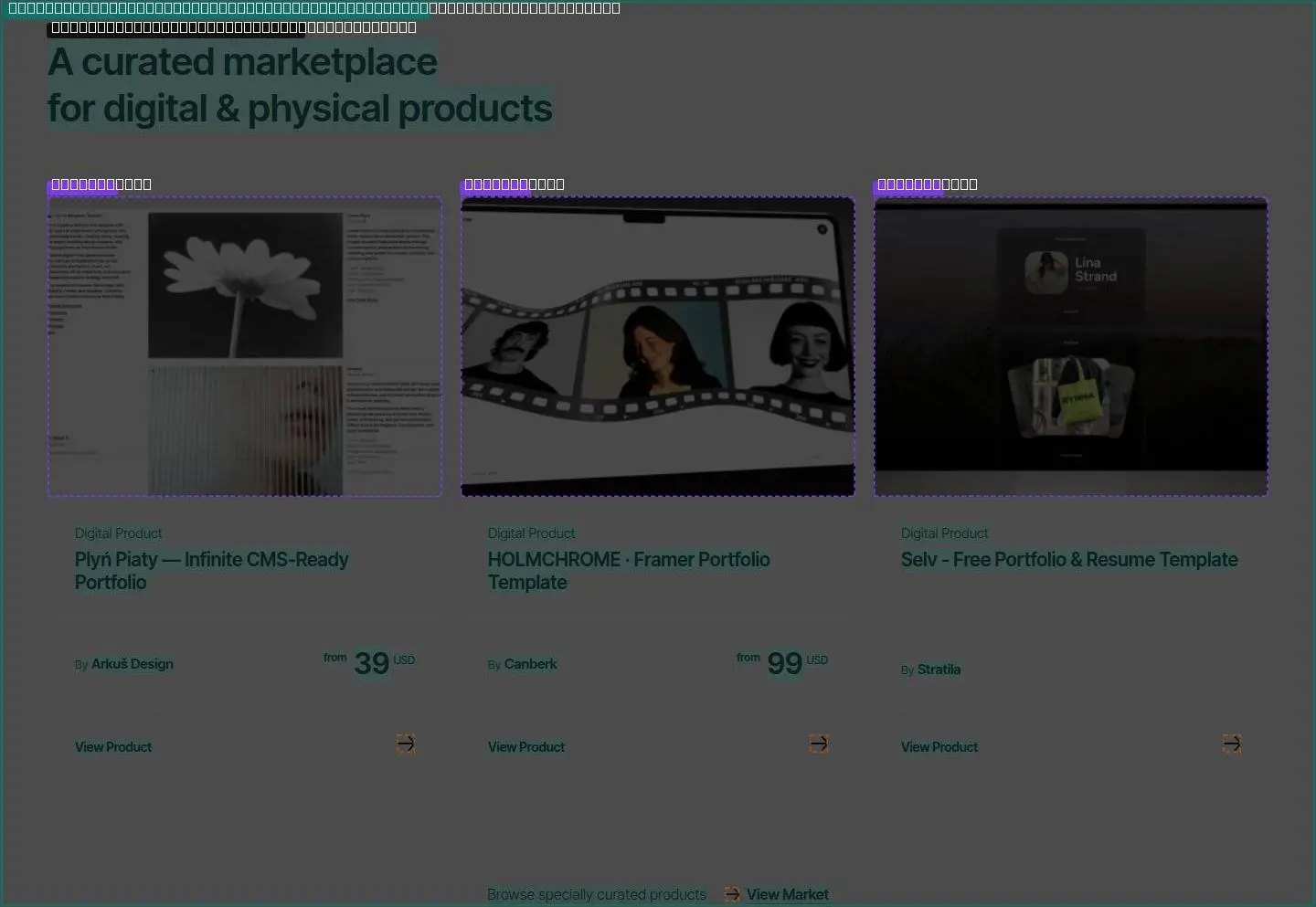
Task: Click 'Browse specially curated products' text
Action: click(x=597, y=894)
